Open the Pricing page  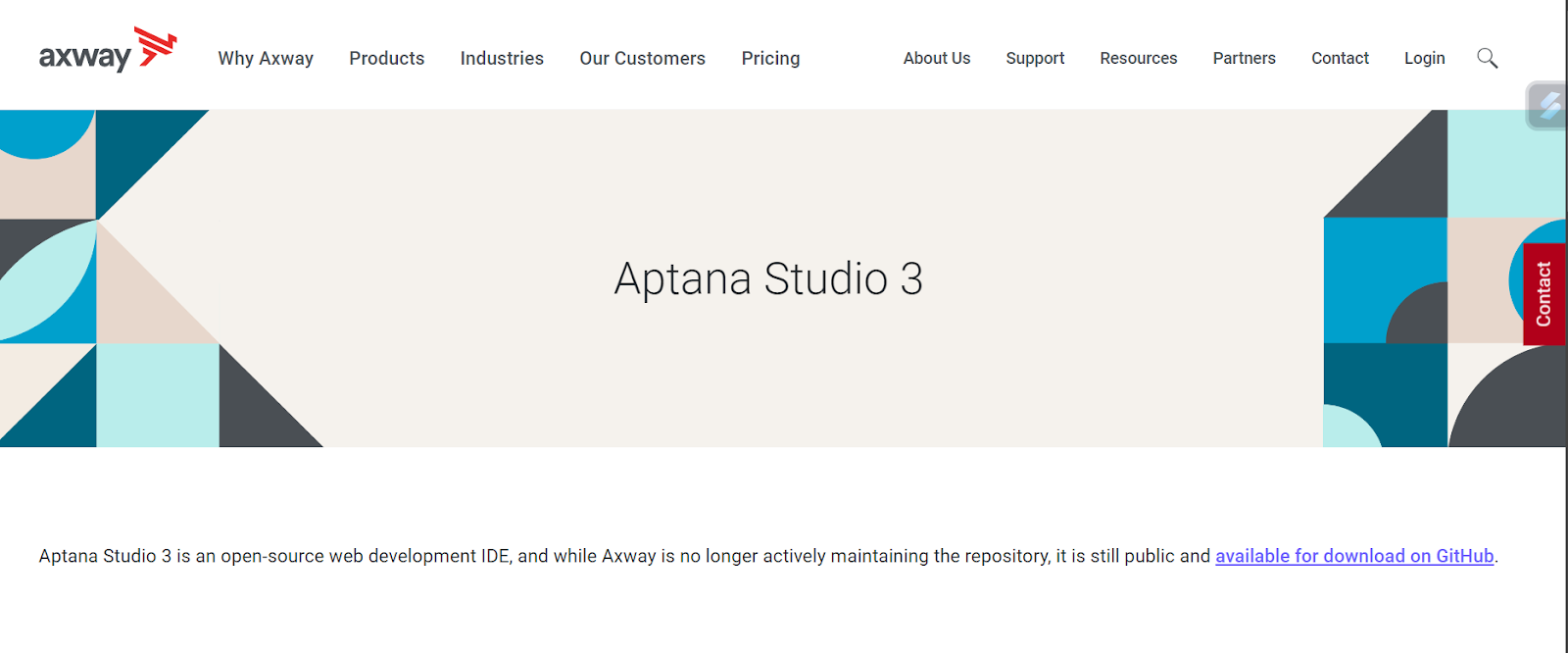[x=770, y=59]
